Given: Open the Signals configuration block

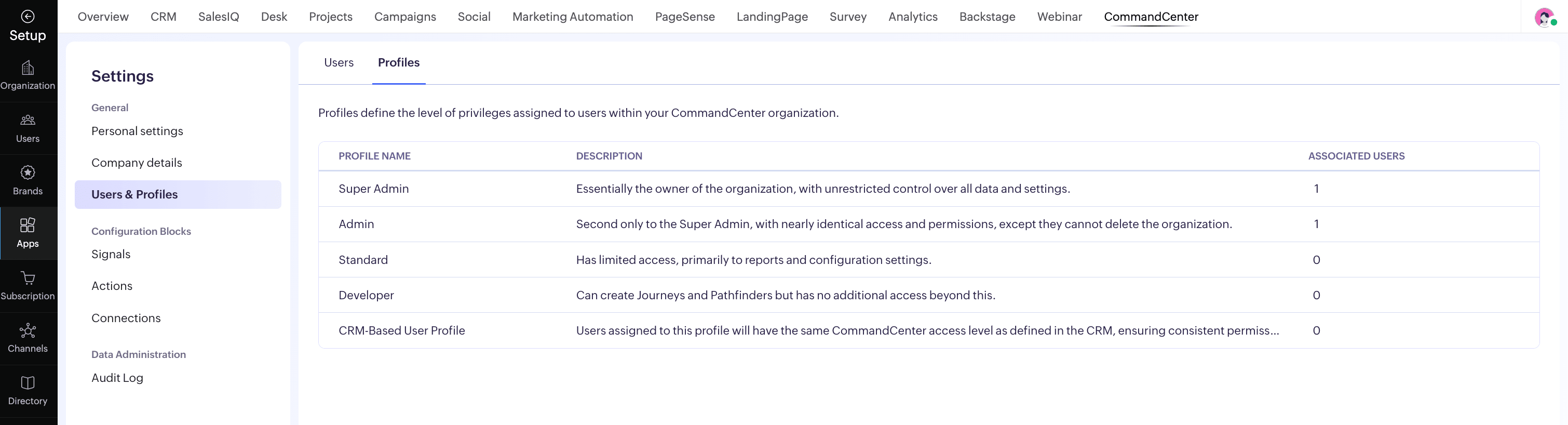Looking at the screenshot, I should pos(111,254).
